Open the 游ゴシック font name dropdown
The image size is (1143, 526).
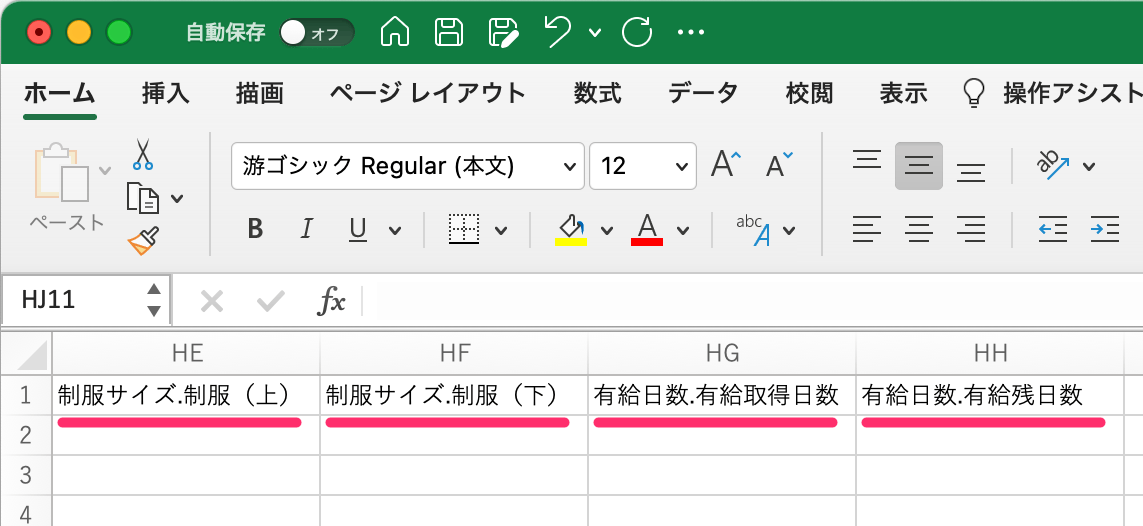tap(407, 166)
